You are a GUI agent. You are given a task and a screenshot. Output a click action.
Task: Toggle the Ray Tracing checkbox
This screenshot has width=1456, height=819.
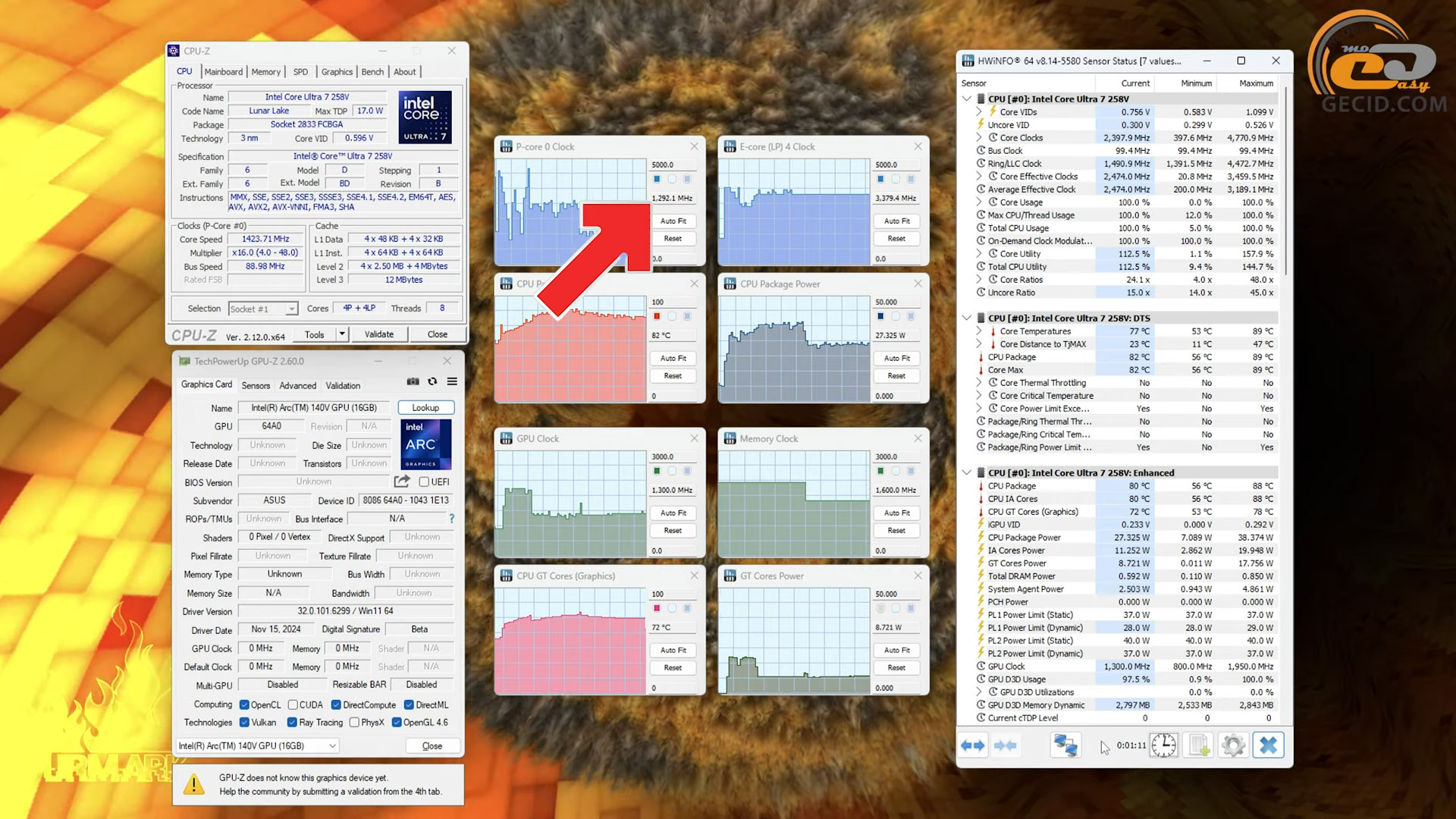pos(292,722)
